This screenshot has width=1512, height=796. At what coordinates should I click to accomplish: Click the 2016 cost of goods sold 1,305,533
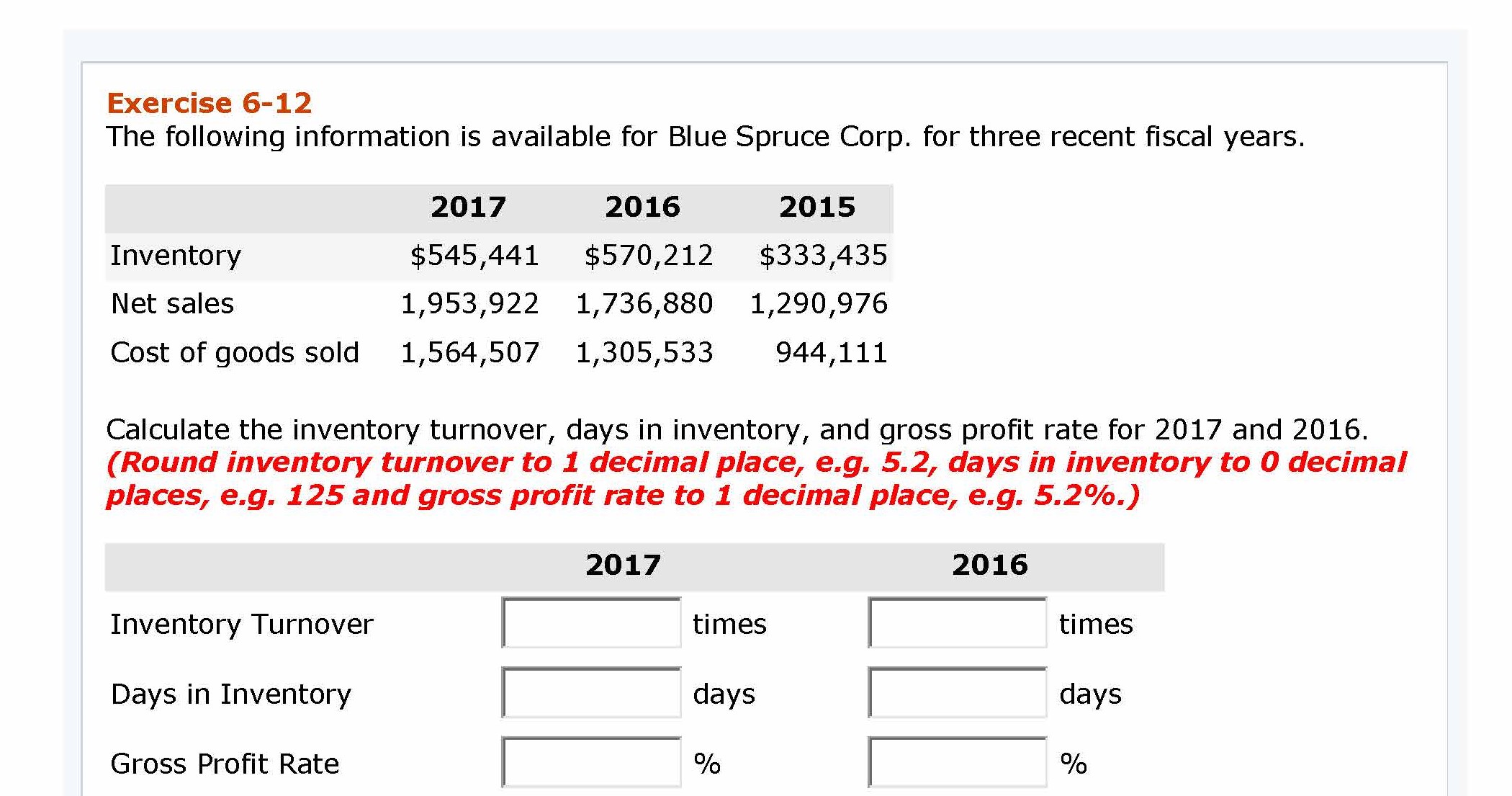coord(644,353)
